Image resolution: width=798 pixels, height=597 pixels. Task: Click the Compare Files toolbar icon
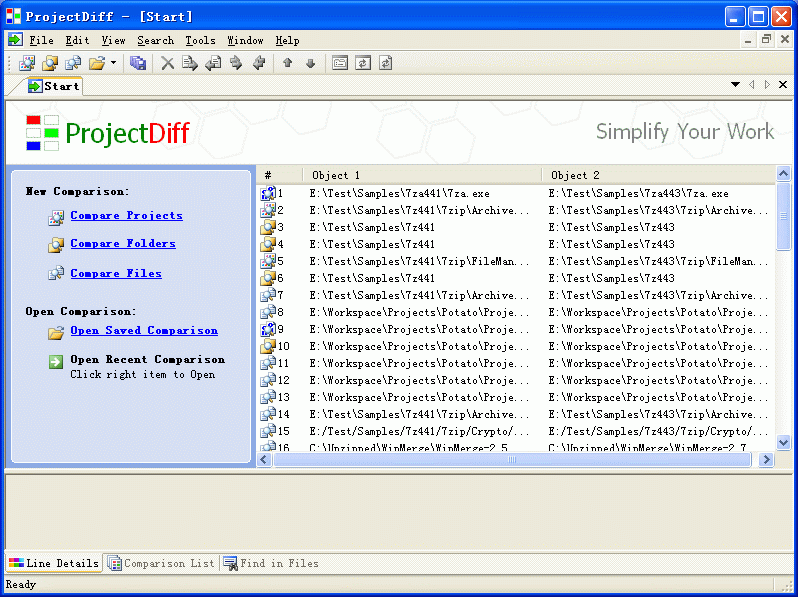tap(73, 63)
